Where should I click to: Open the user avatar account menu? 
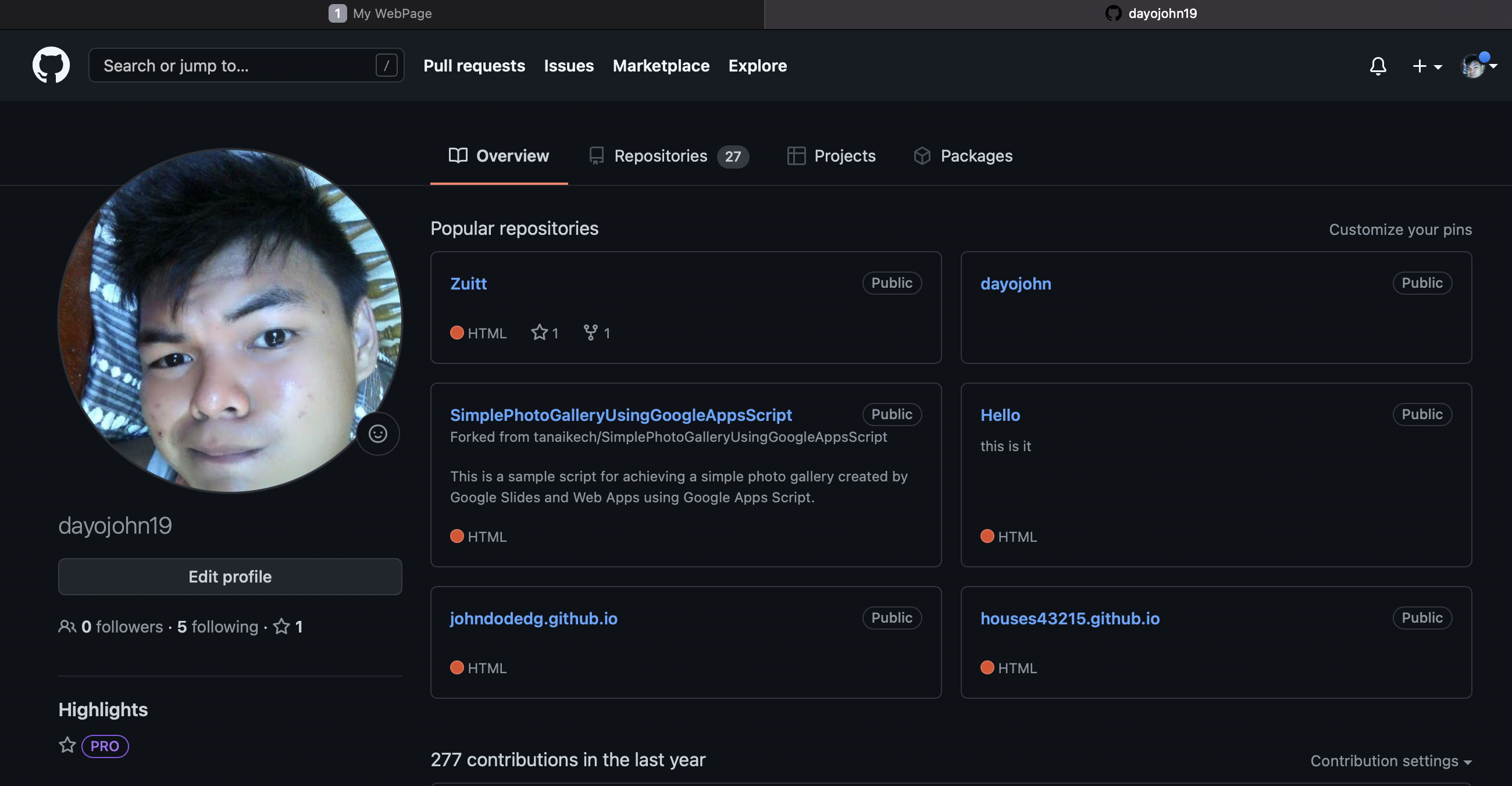click(x=1478, y=66)
